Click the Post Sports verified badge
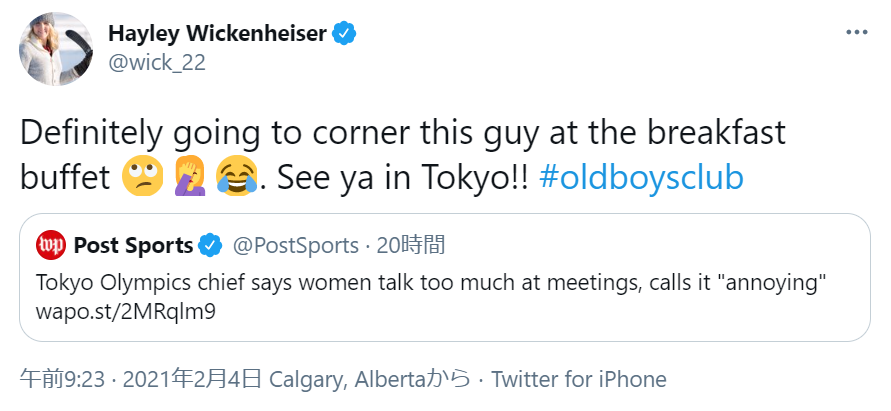 pyautogui.click(x=210, y=245)
